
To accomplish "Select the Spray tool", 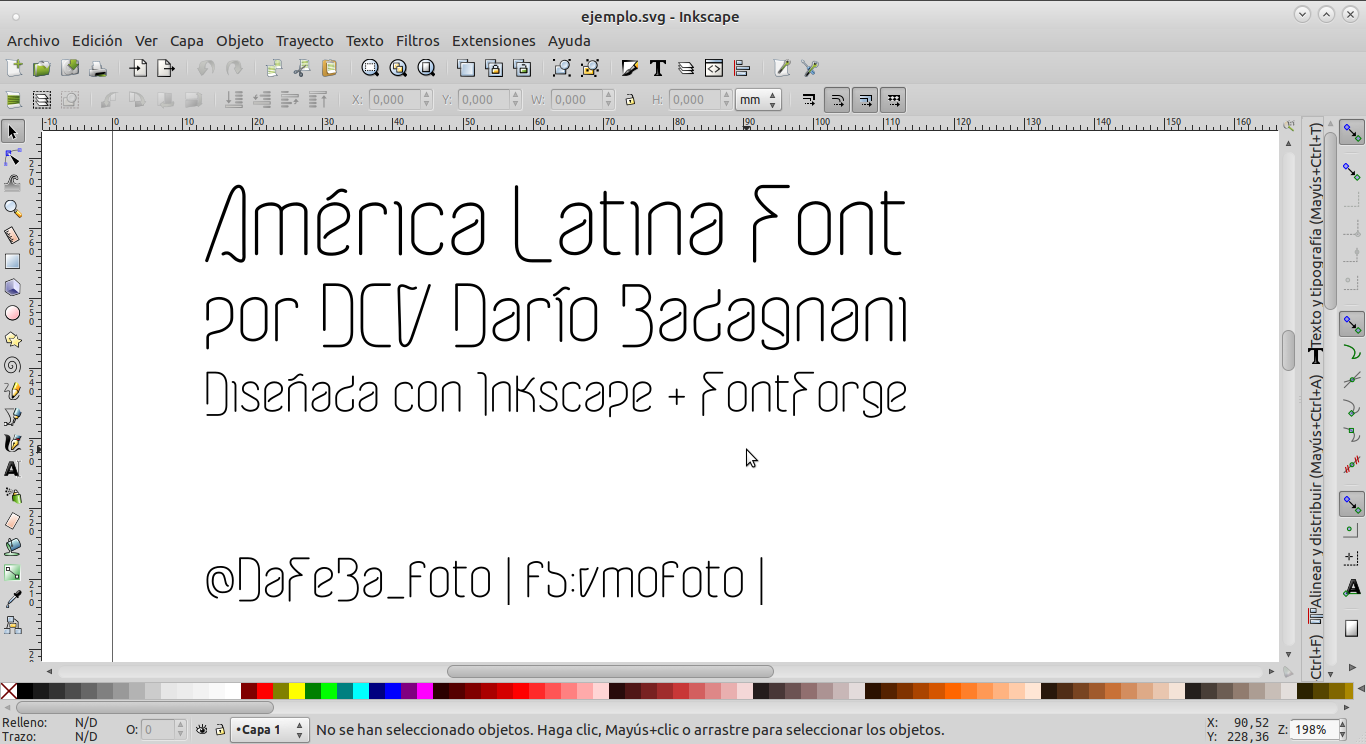I will coord(13,495).
